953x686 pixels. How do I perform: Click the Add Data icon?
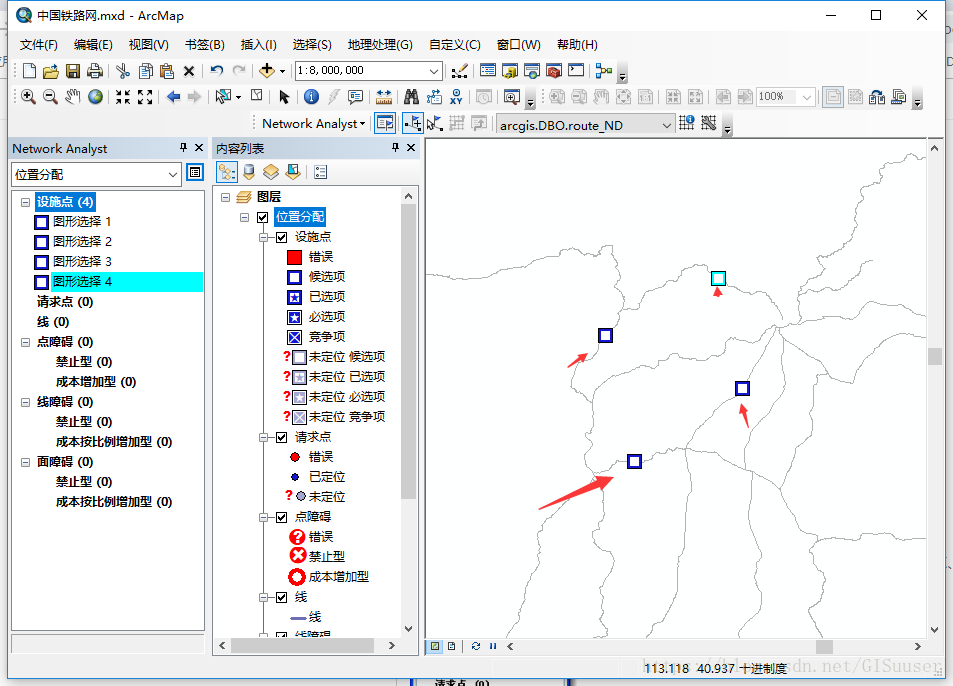(x=267, y=70)
